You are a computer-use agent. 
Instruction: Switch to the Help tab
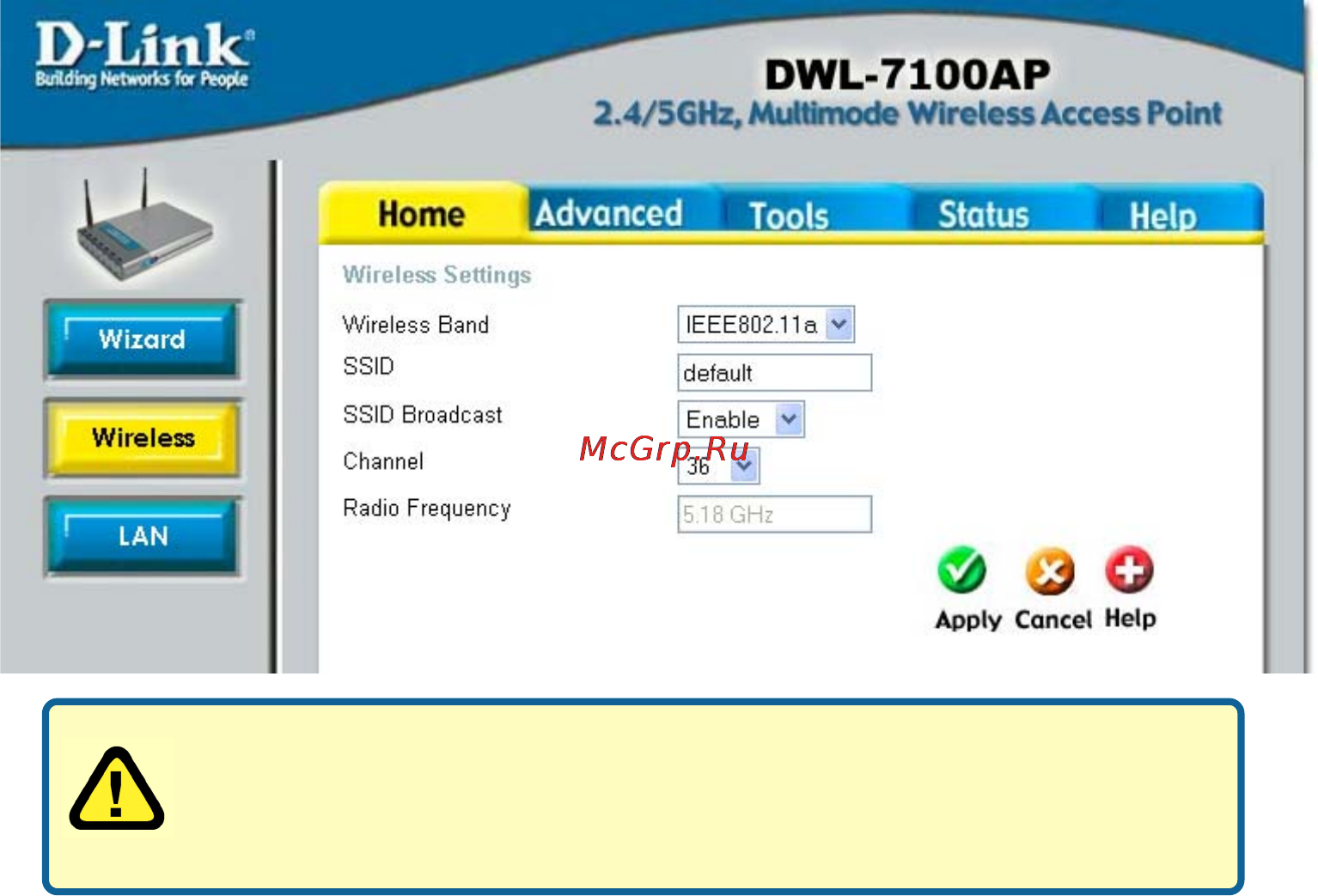point(1162,216)
